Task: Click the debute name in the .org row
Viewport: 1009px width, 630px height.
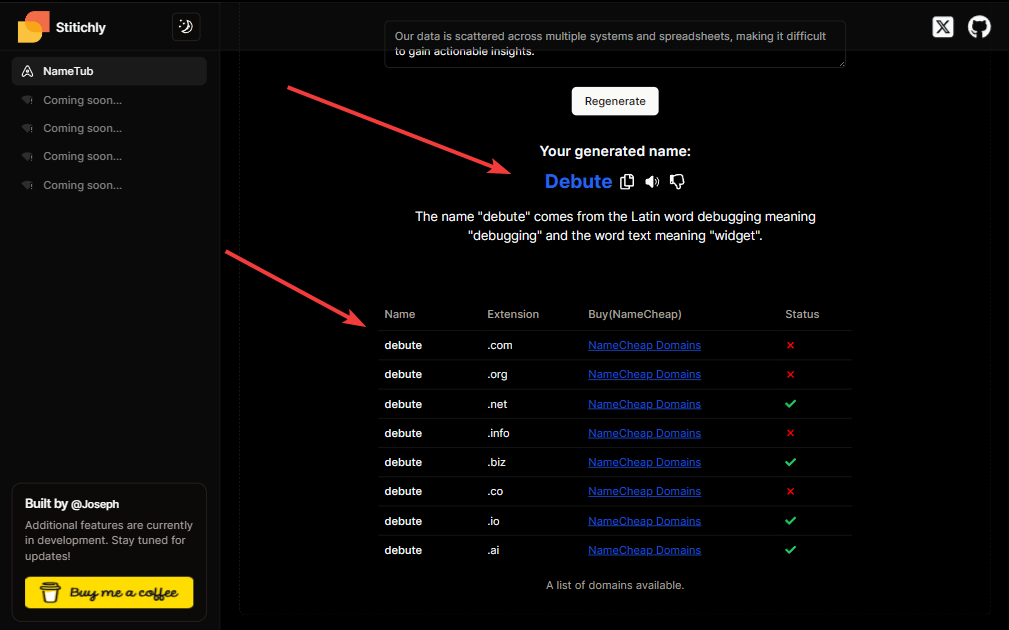Action: click(403, 375)
